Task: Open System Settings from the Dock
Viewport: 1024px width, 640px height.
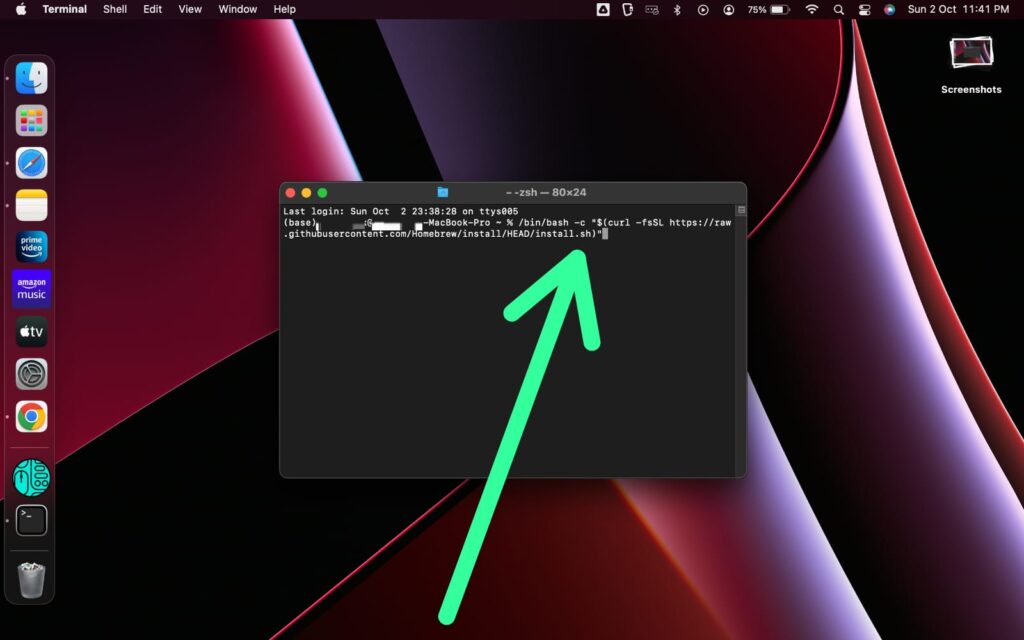Action: coord(30,374)
